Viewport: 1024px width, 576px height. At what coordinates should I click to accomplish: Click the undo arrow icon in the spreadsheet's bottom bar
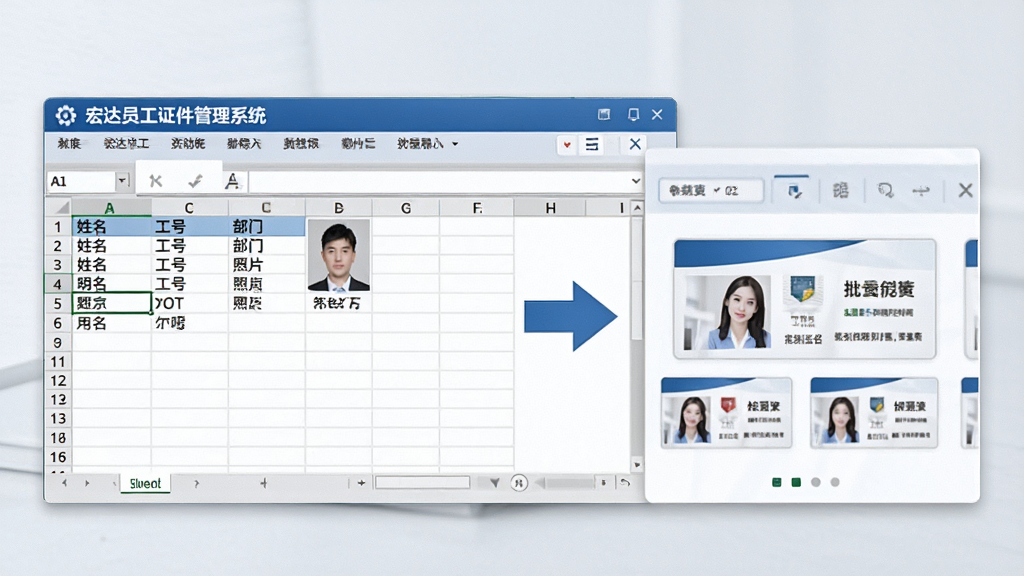click(625, 483)
